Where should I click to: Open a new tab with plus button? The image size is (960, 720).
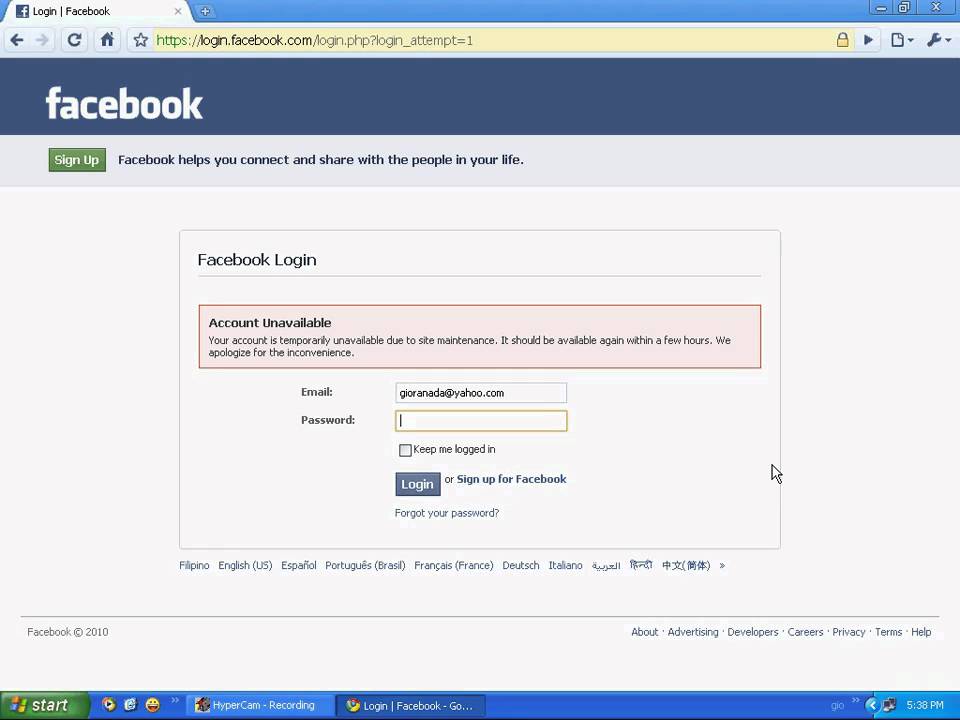tap(205, 11)
